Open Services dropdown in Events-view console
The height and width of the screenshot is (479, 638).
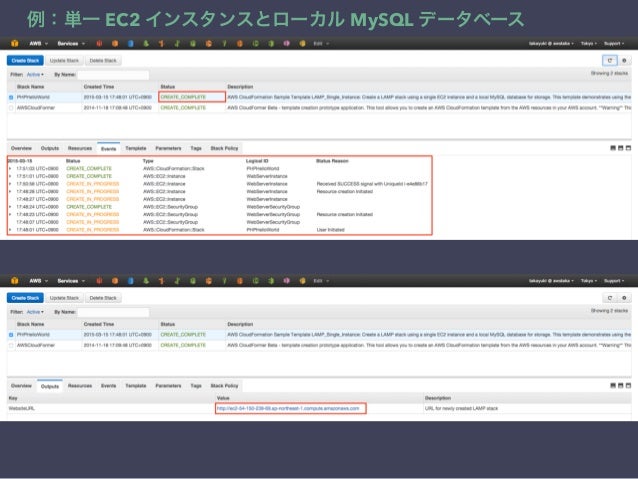coord(71,44)
